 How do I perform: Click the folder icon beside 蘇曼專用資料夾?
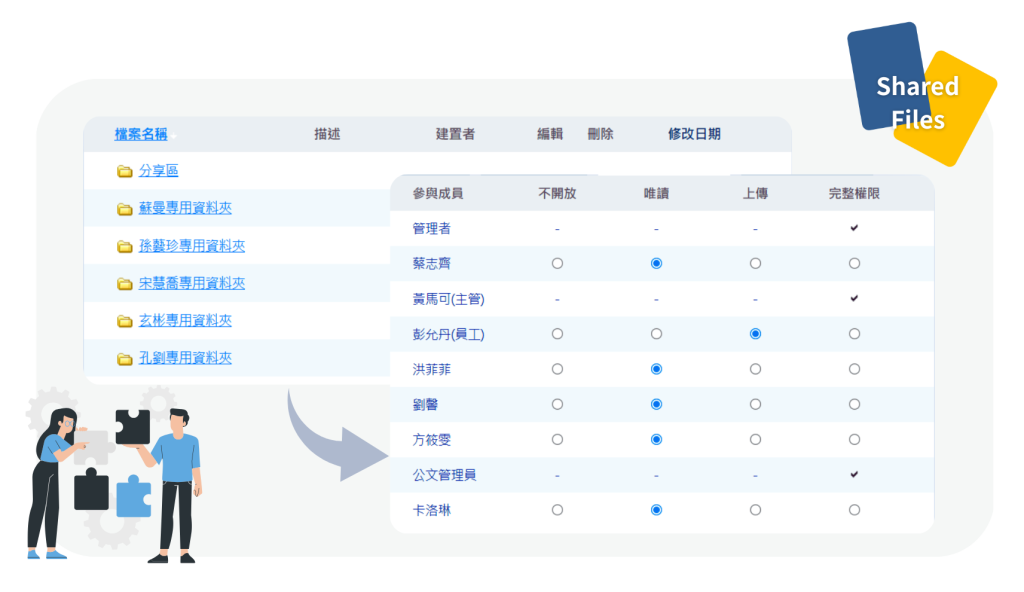(x=125, y=209)
